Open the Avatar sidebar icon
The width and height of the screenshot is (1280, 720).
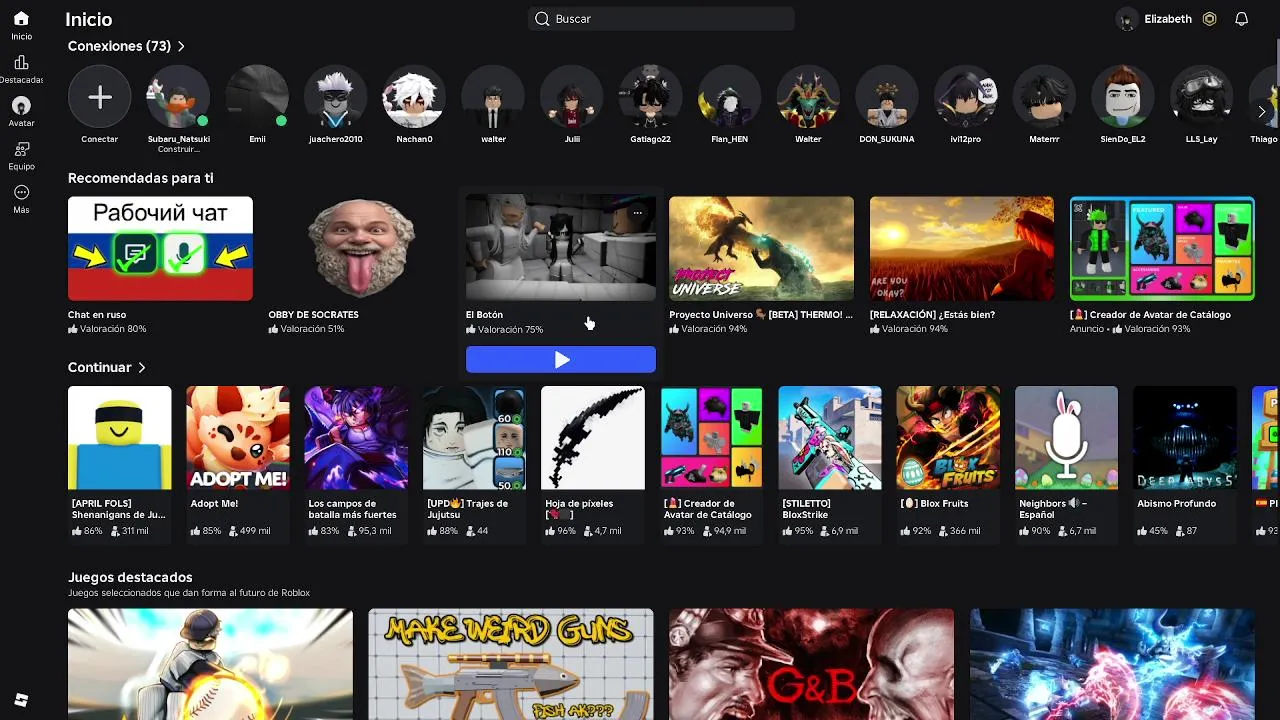tap(21, 106)
